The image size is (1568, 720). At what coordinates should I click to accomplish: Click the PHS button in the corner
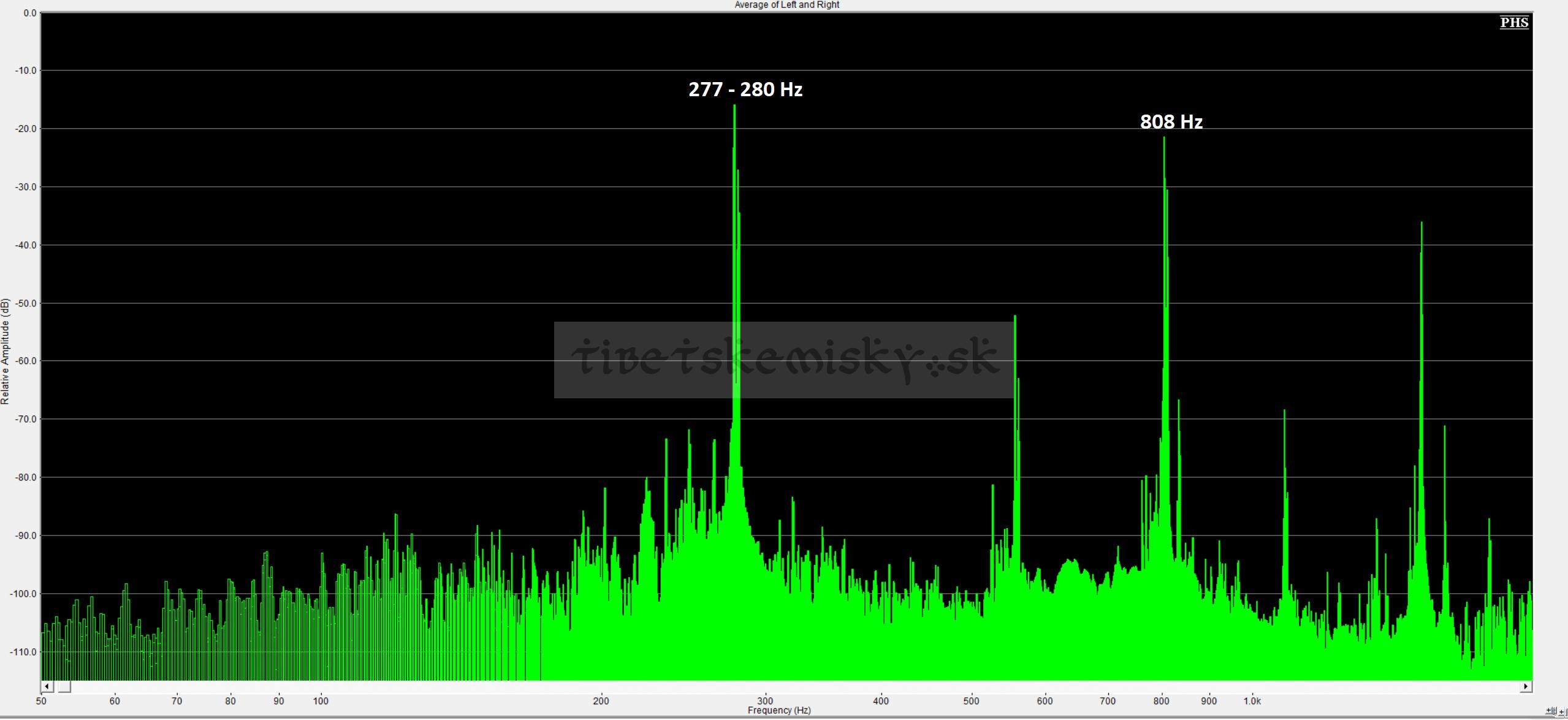click(x=1513, y=23)
